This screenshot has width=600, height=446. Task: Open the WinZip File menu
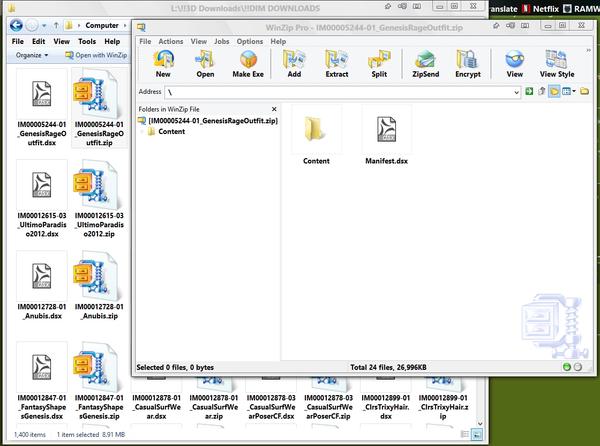(145, 41)
